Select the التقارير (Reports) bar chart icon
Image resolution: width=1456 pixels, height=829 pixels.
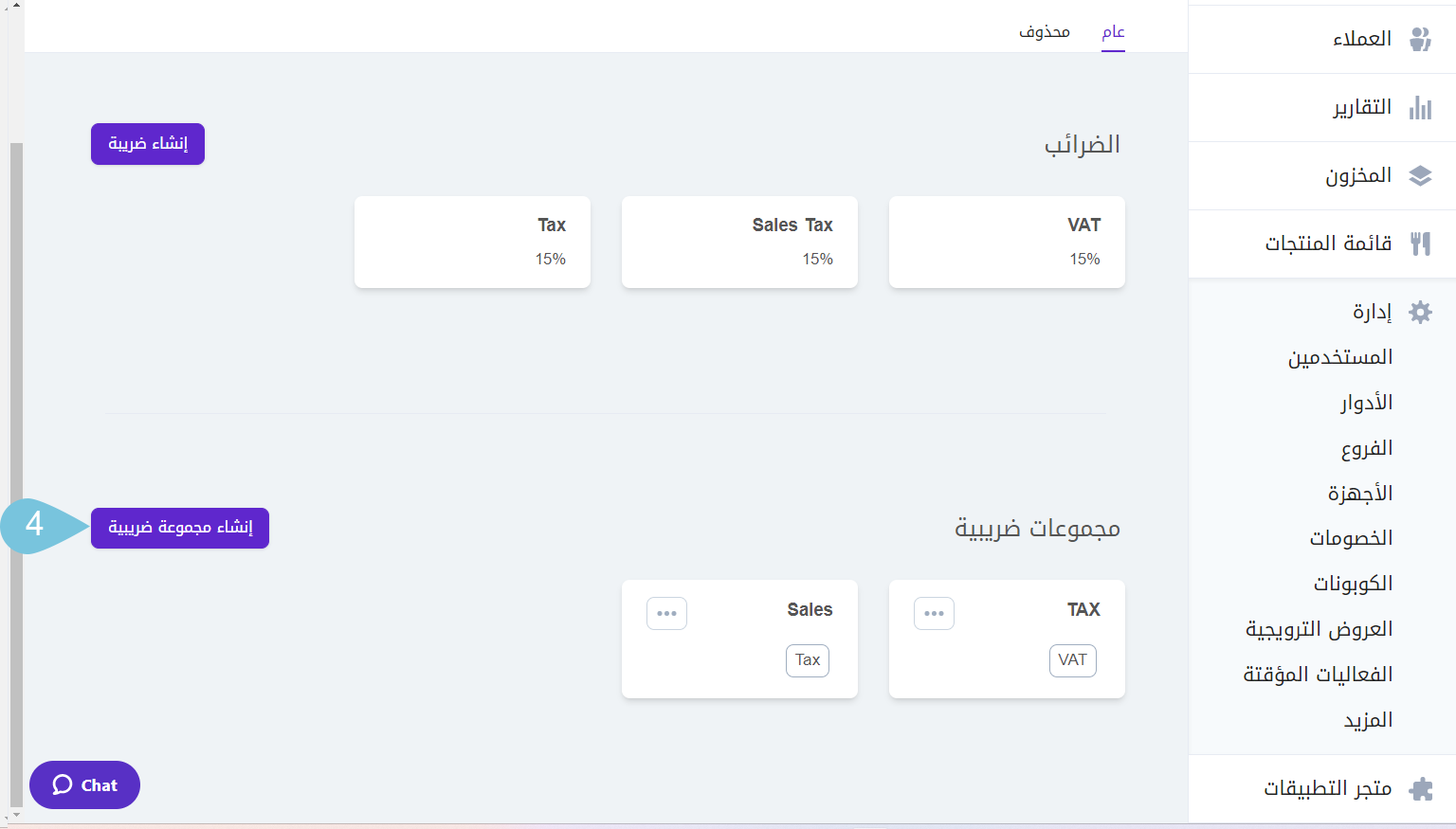1419,107
